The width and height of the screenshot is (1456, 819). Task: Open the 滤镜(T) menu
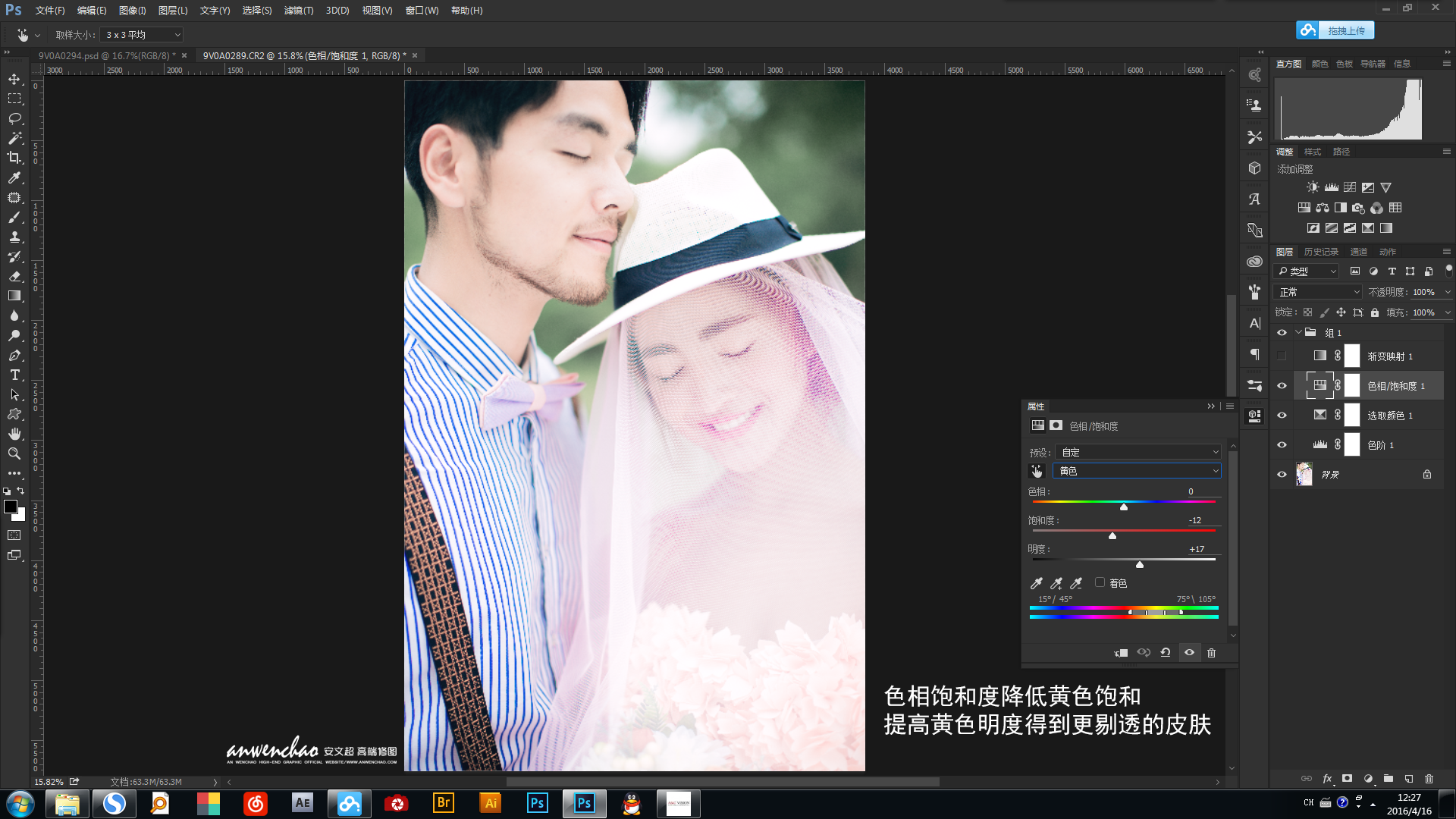[299, 11]
